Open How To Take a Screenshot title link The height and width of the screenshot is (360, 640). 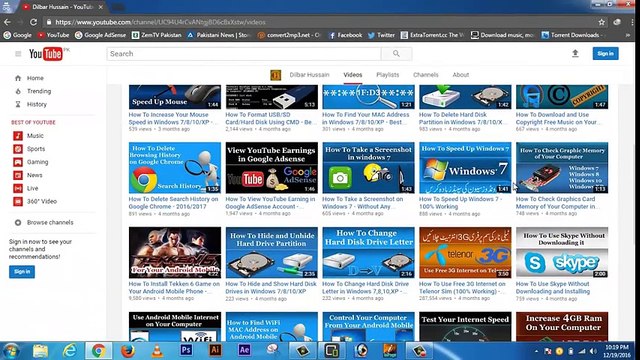[x=362, y=203]
